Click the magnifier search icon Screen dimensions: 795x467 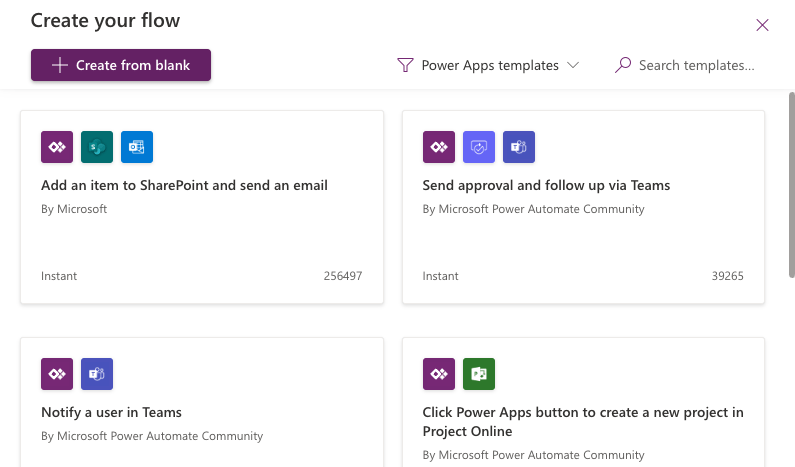(623, 65)
